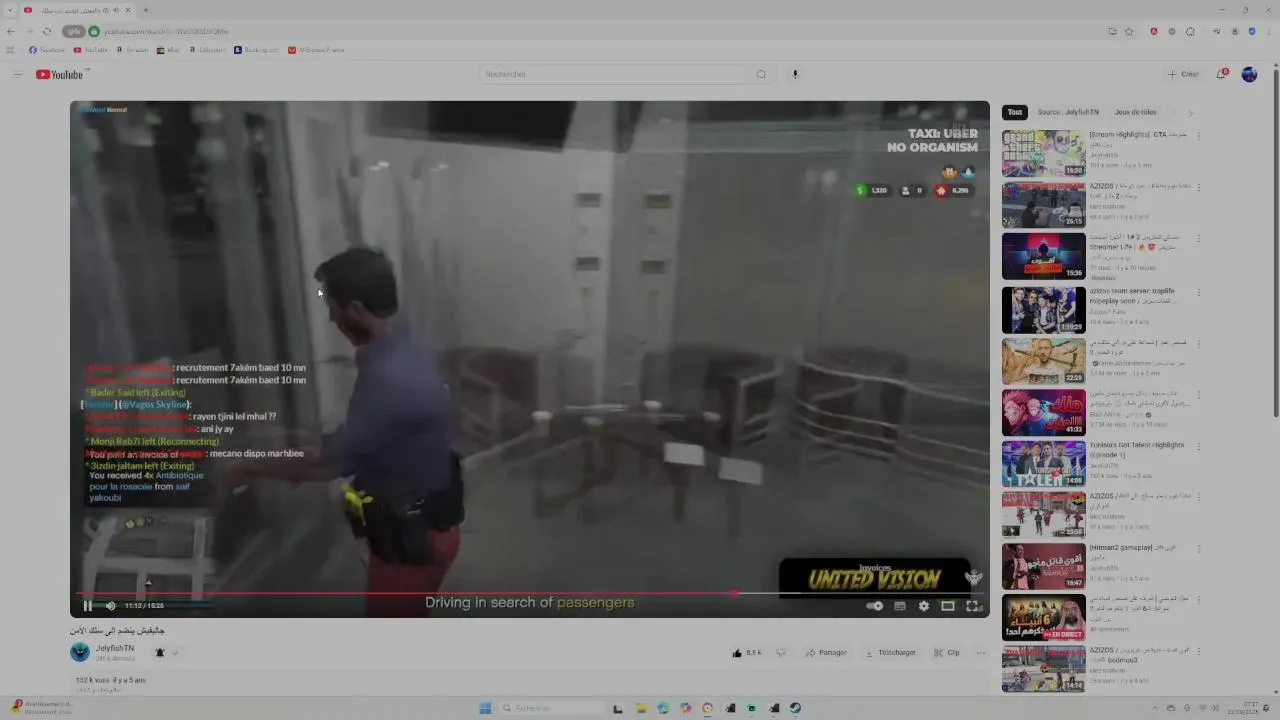Open the red ad-blocker extension icon
The image size is (1280, 720).
pyautogui.click(x=1153, y=32)
